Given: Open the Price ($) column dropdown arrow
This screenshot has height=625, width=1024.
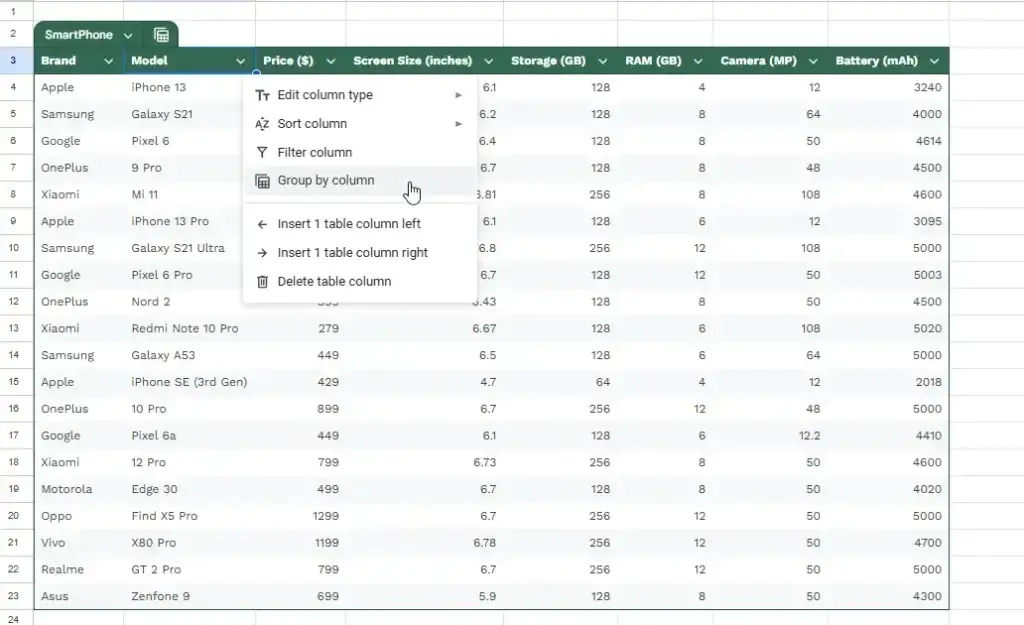Looking at the screenshot, I should (331, 61).
